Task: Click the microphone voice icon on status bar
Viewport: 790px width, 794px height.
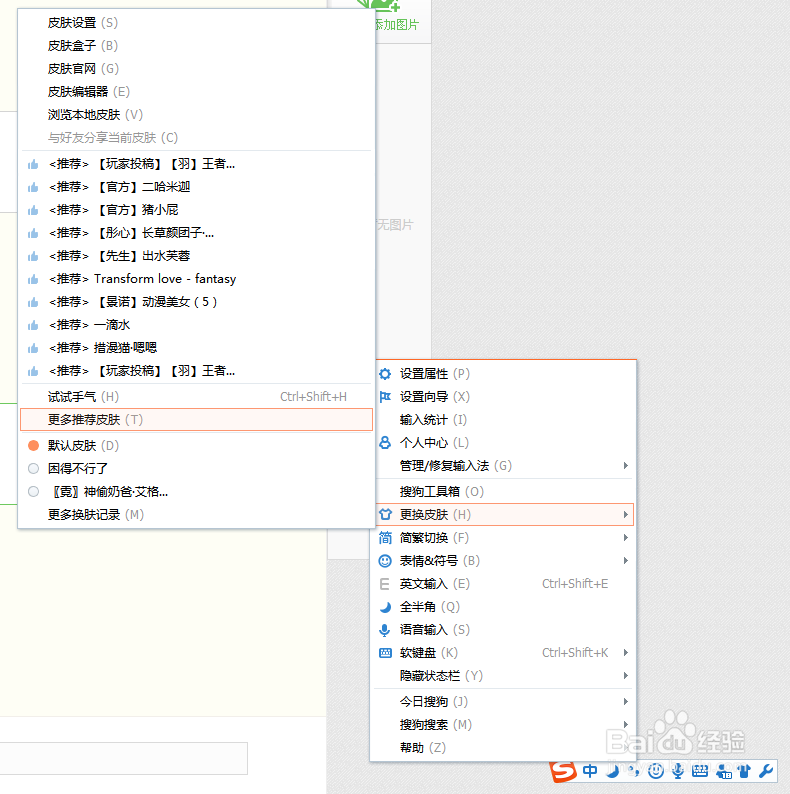Action: 678,771
